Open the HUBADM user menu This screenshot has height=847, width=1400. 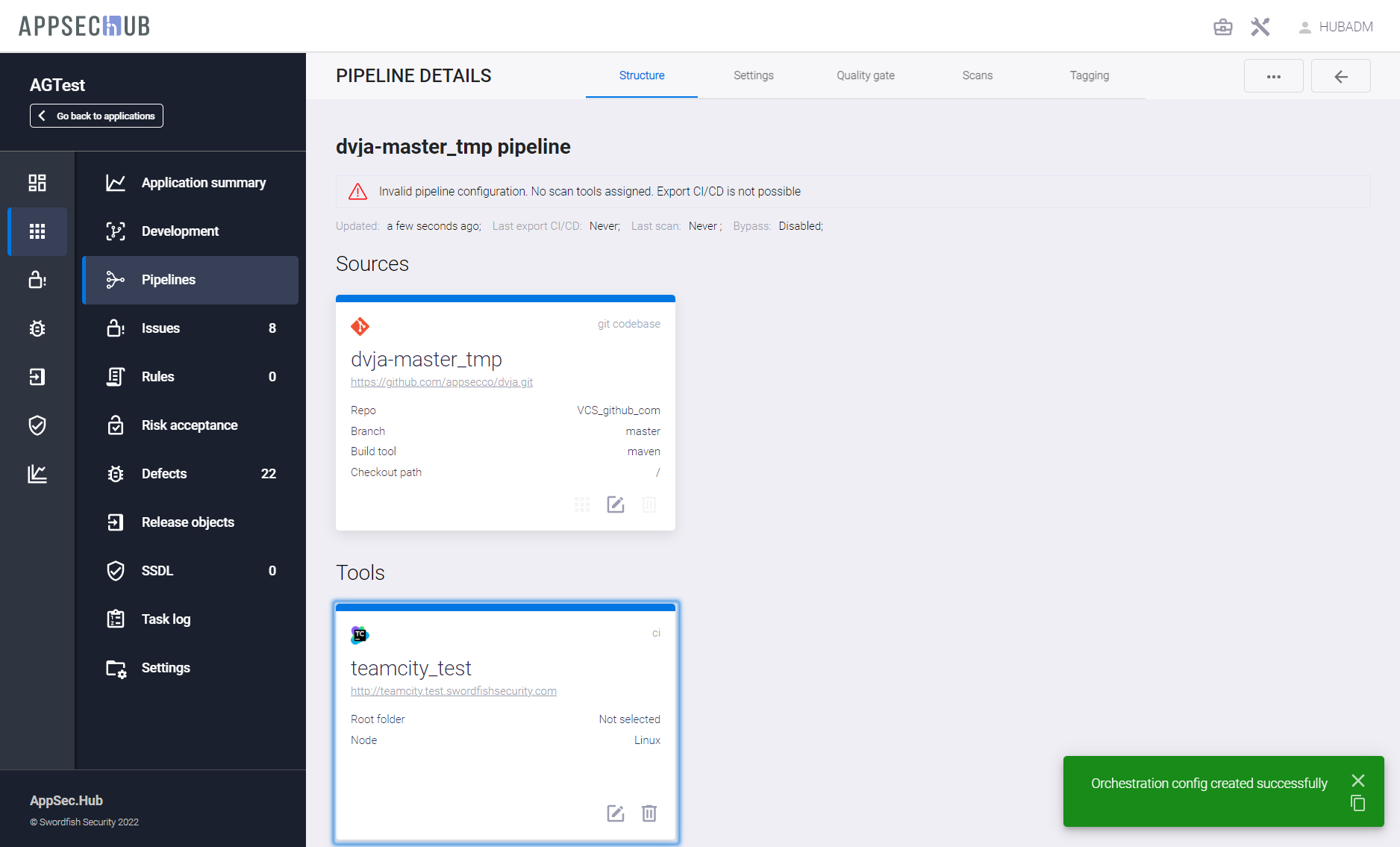coord(1336,28)
